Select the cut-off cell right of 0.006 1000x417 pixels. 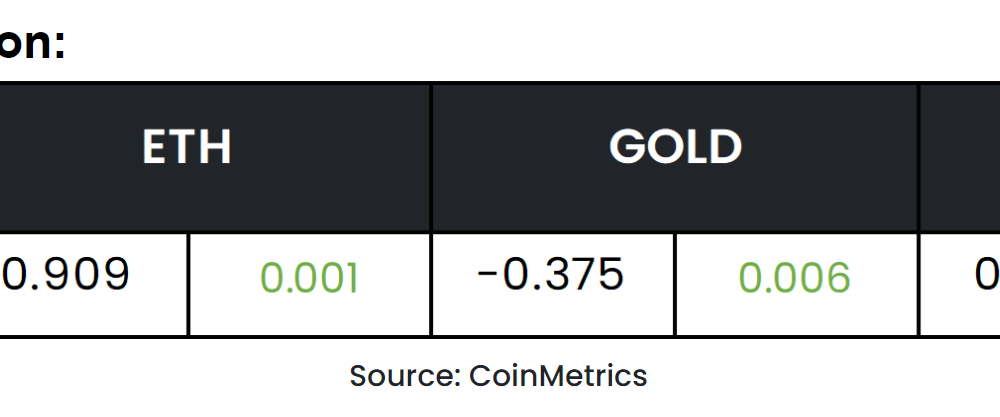click(960, 284)
